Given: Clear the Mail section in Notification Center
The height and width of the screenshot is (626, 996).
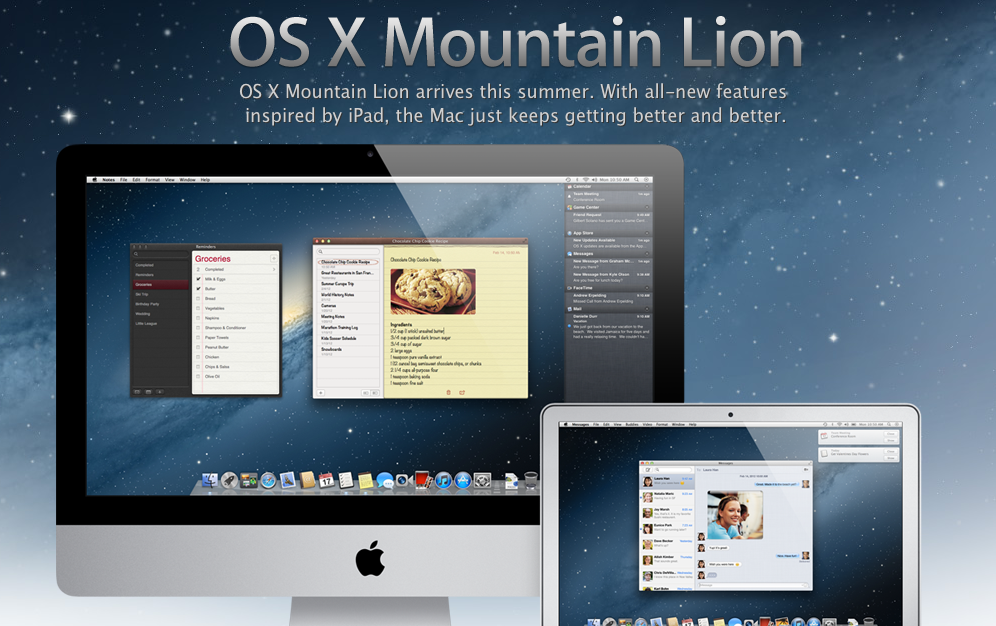Looking at the screenshot, I should point(647,309).
